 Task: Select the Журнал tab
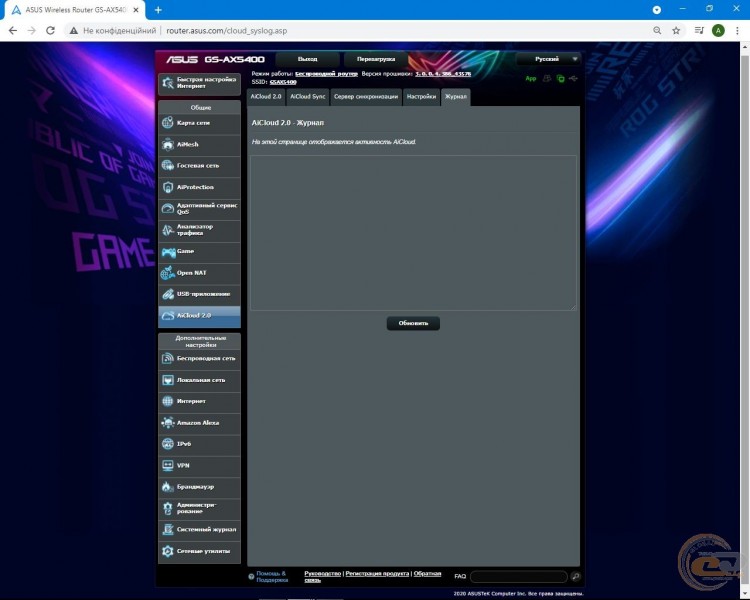coord(456,97)
